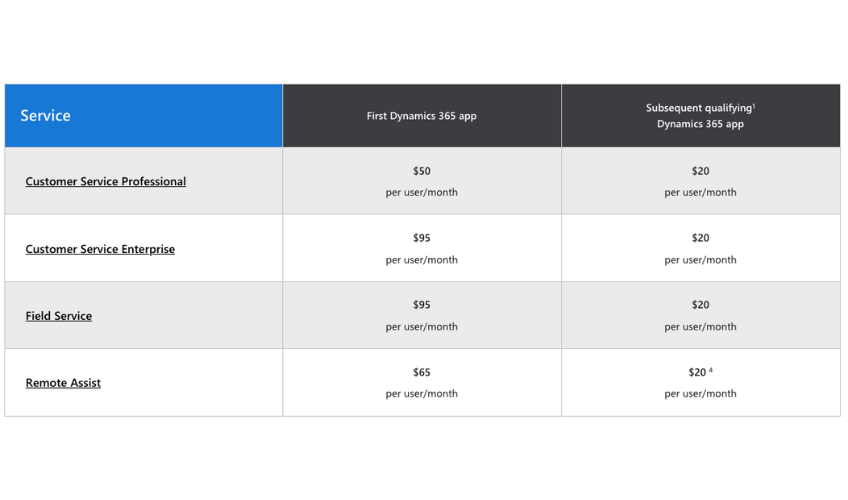
Task: Click footnote 1 superscript after qualifying
Action: point(754,106)
